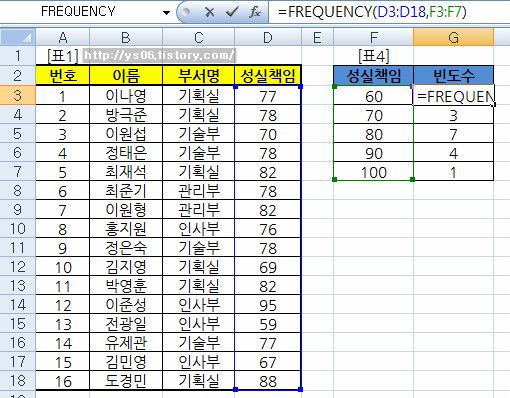
Task: Click bin value 60 in column F
Action: tap(373, 96)
